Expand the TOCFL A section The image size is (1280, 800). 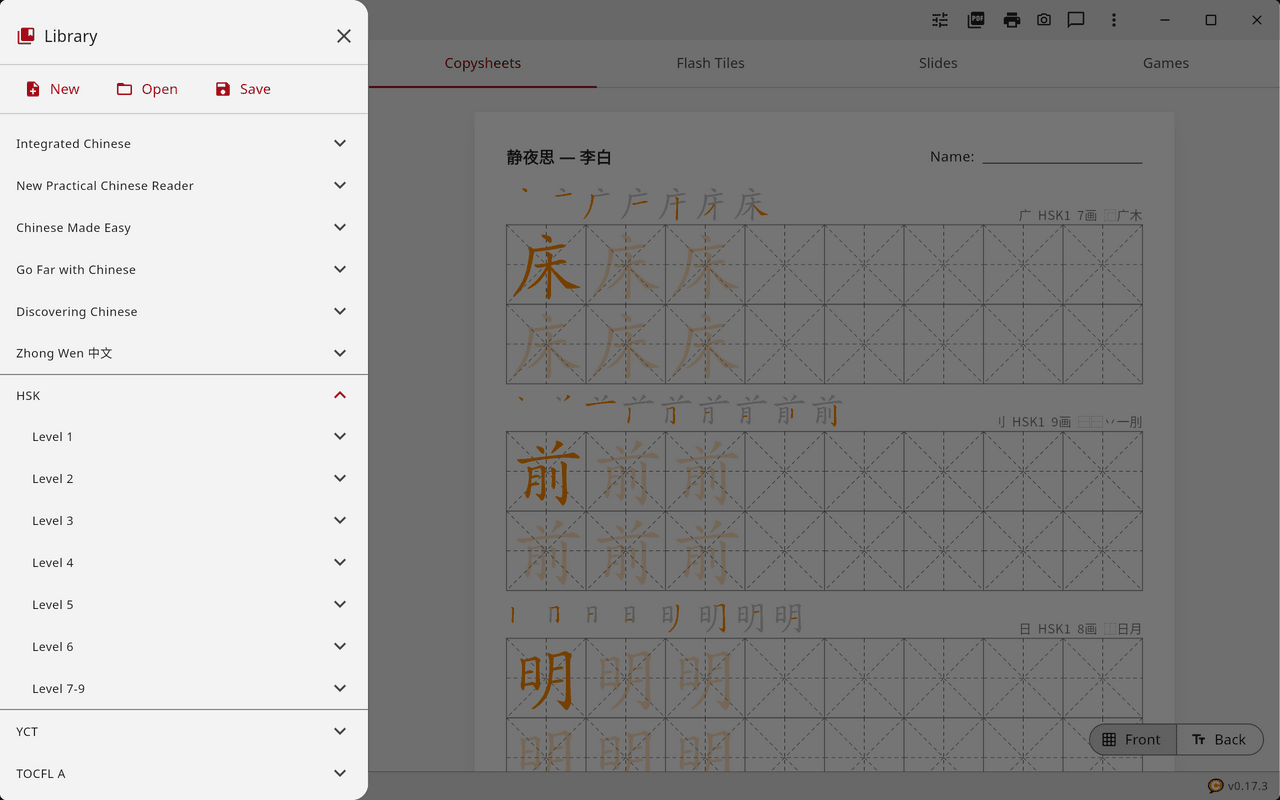(184, 773)
